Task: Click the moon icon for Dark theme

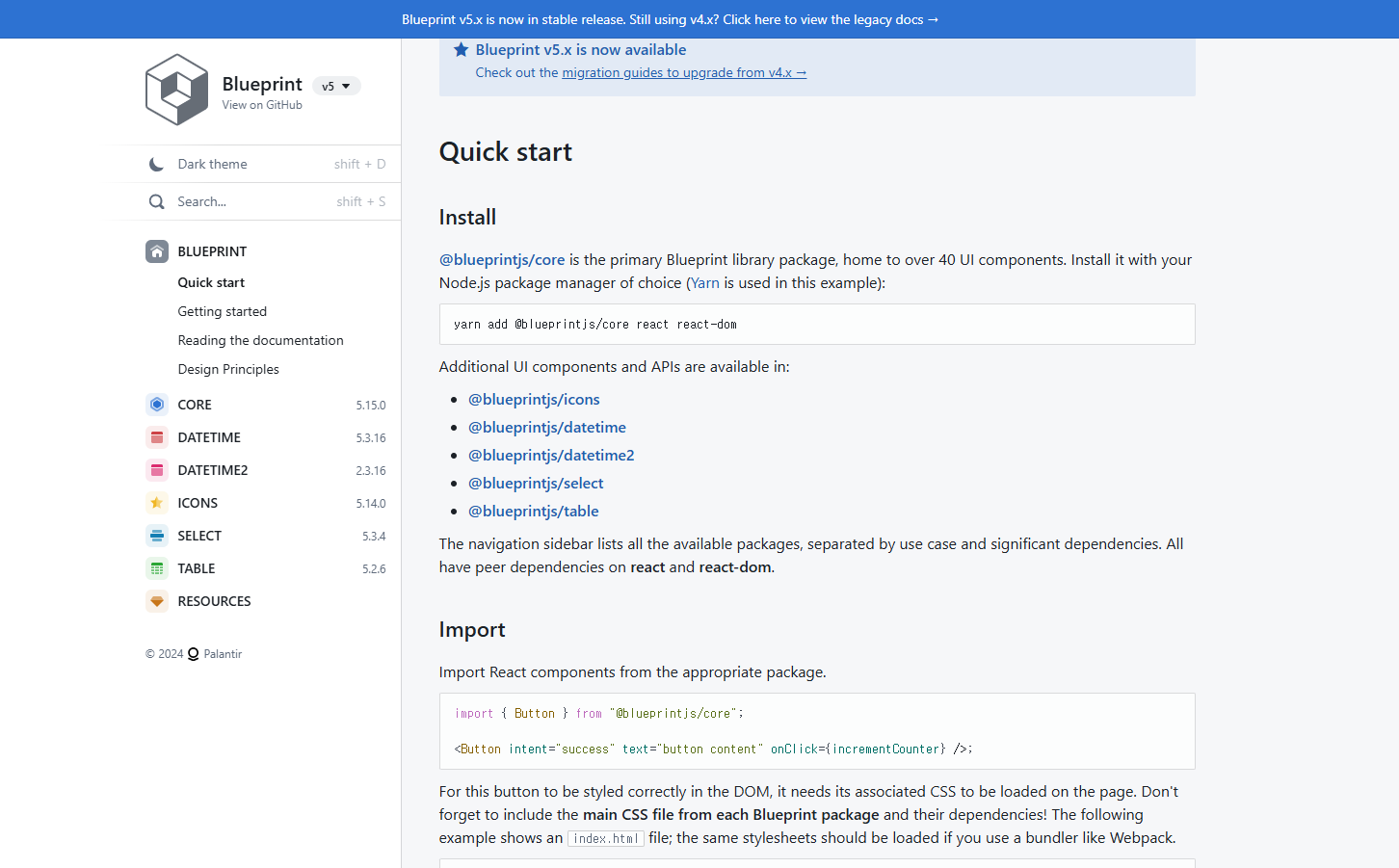Action: click(x=156, y=164)
